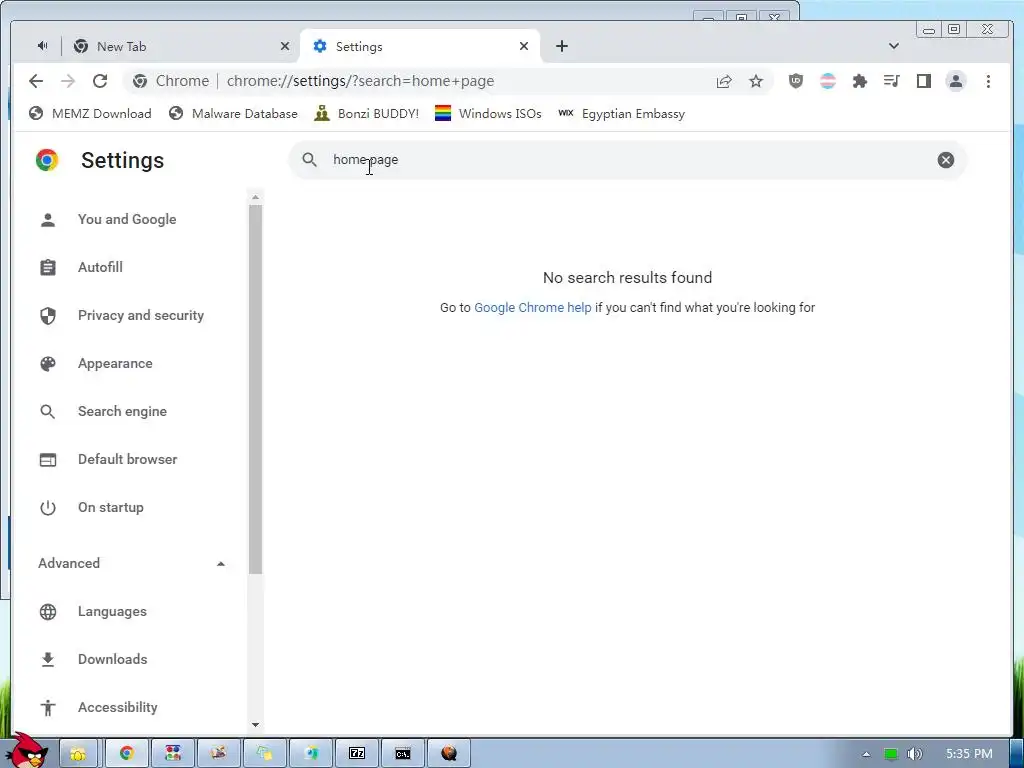
Task: Click in the settings search field
Action: tap(627, 160)
